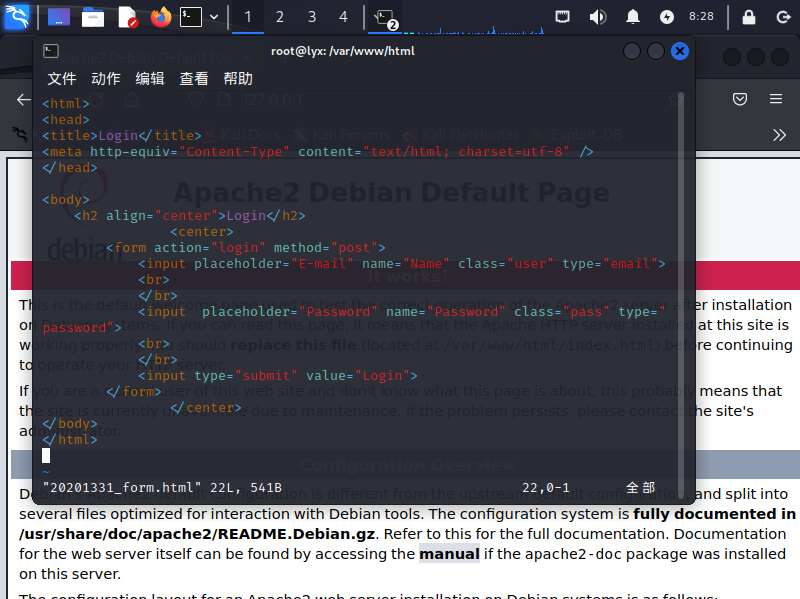Click the manual link on Apache page
The image size is (800, 599).
click(x=449, y=553)
